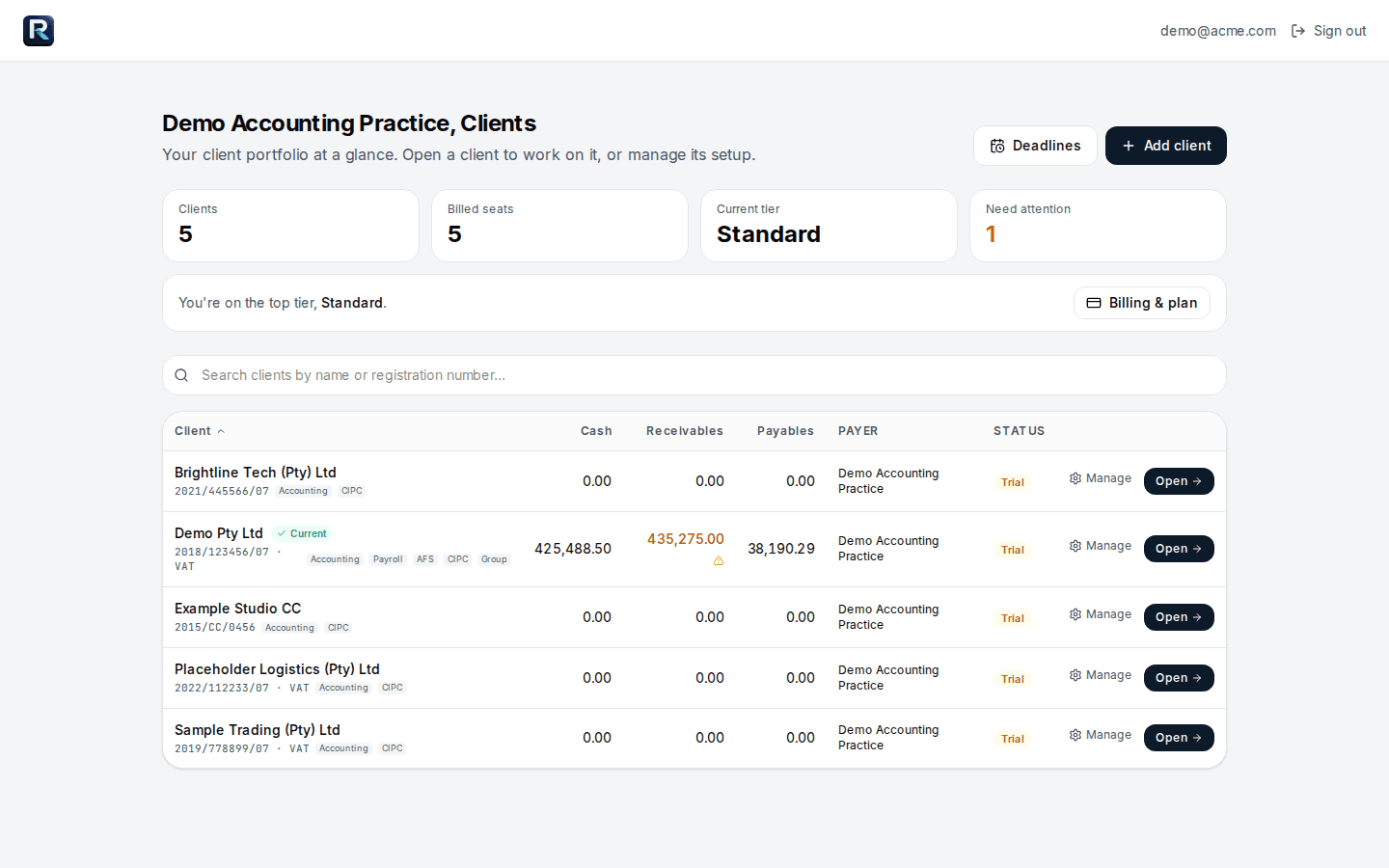Screen dimensions: 1389x868
Task: Click the Manage gear icon for Sample Trading
Action: click(x=1076, y=735)
